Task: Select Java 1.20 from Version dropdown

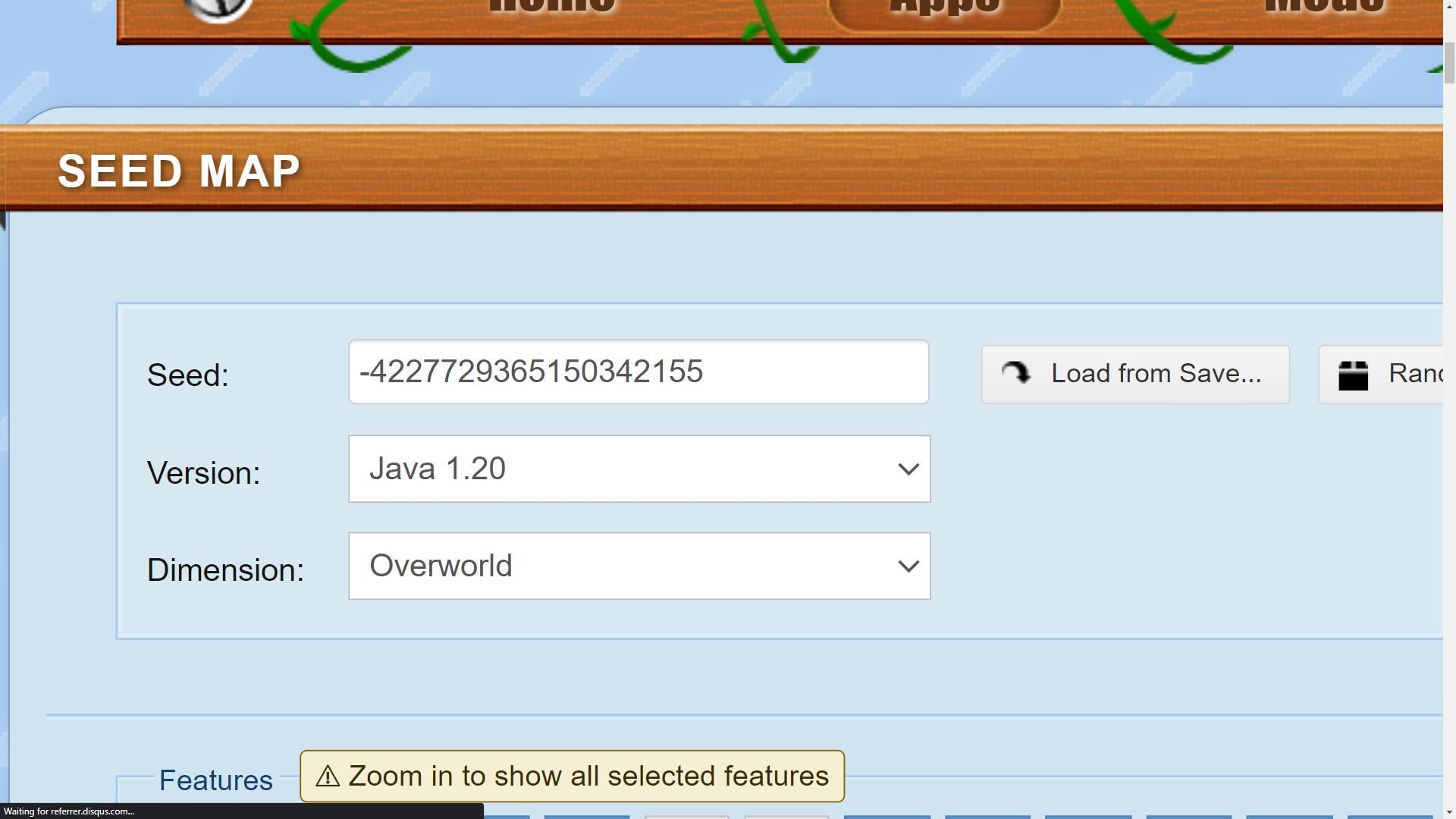Action: coord(639,468)
